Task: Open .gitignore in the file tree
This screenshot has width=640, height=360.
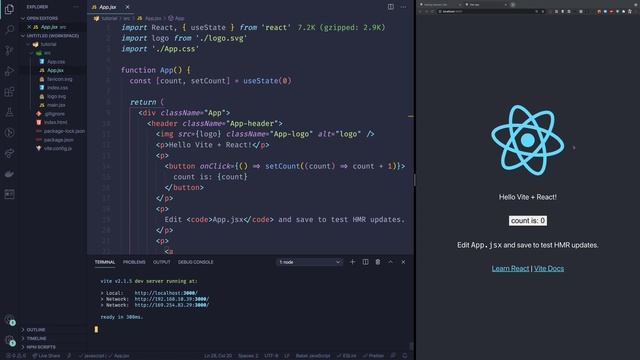Action: pos(54,114)
